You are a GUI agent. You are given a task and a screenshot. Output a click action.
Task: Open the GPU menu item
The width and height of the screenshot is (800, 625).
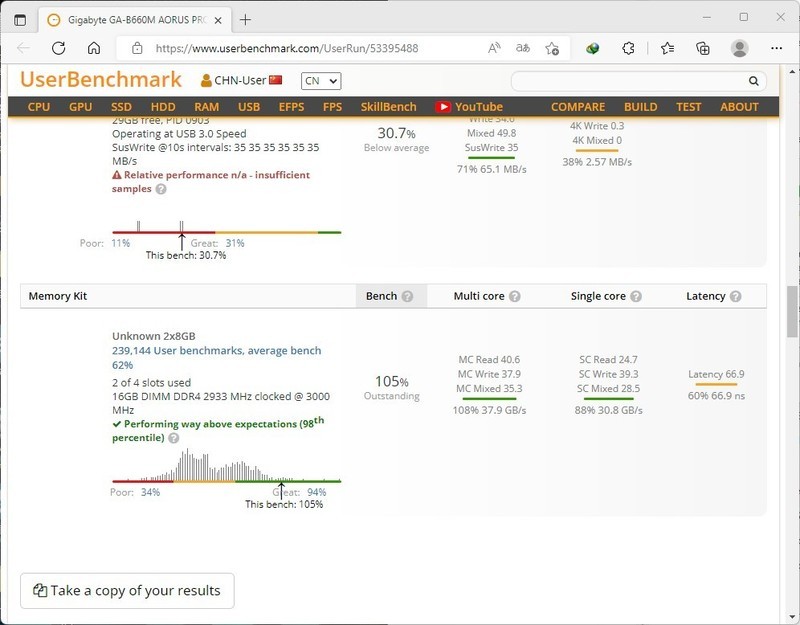(x=80, y=107)
